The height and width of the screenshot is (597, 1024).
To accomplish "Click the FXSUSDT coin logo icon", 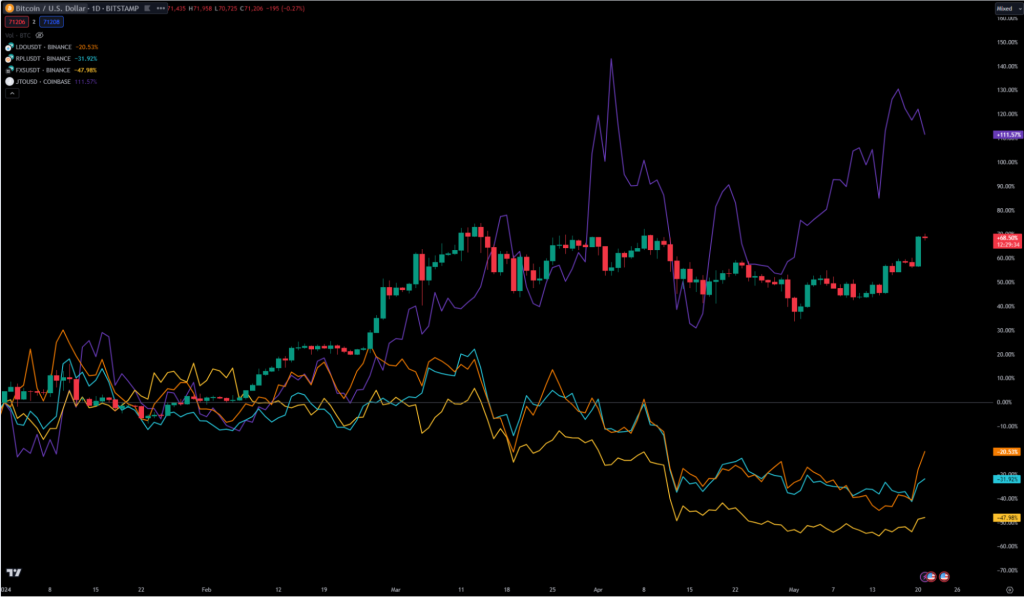I will click(x=9, y=70).
